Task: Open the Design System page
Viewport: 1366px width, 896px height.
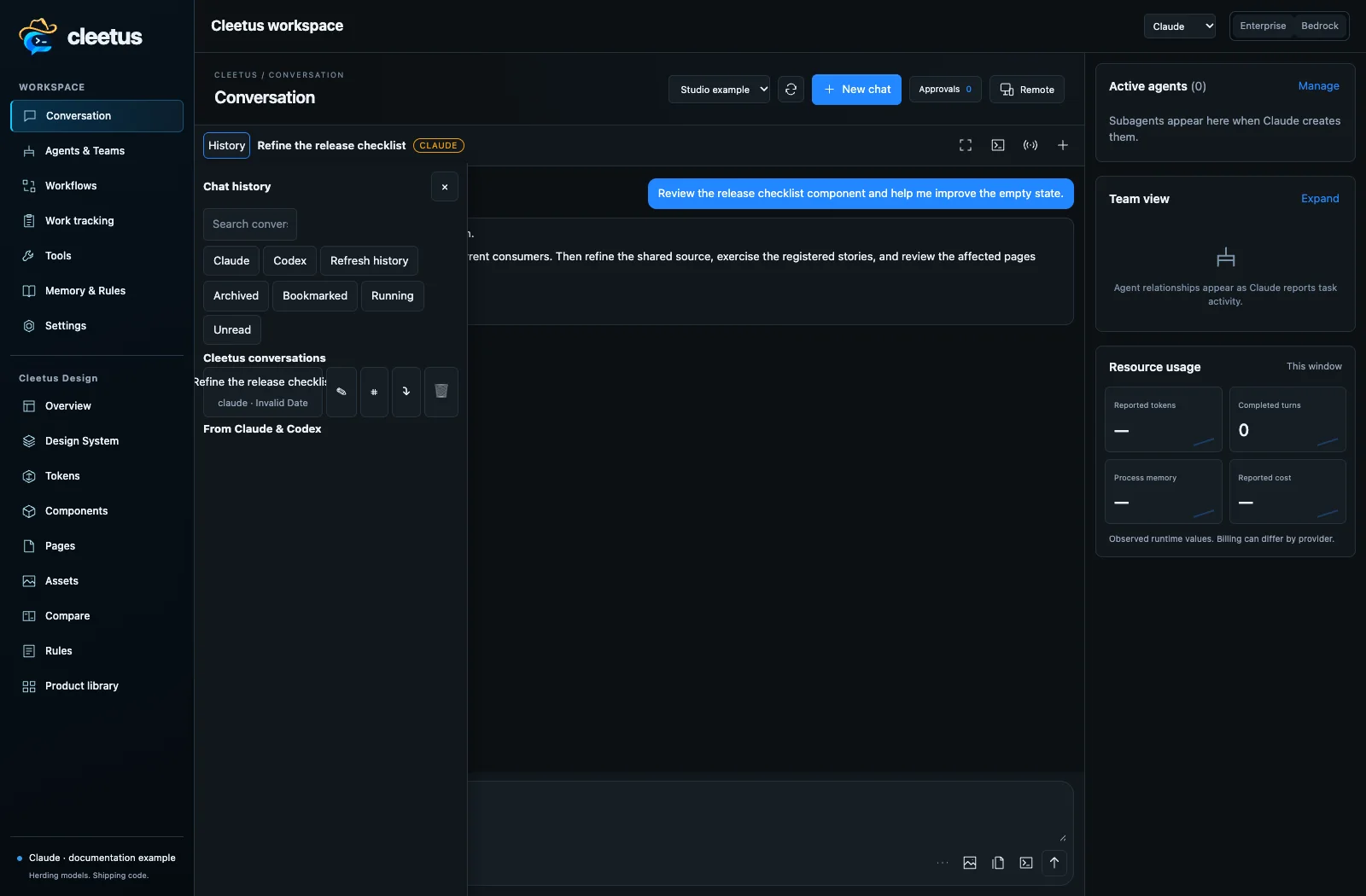Action: 96,441
